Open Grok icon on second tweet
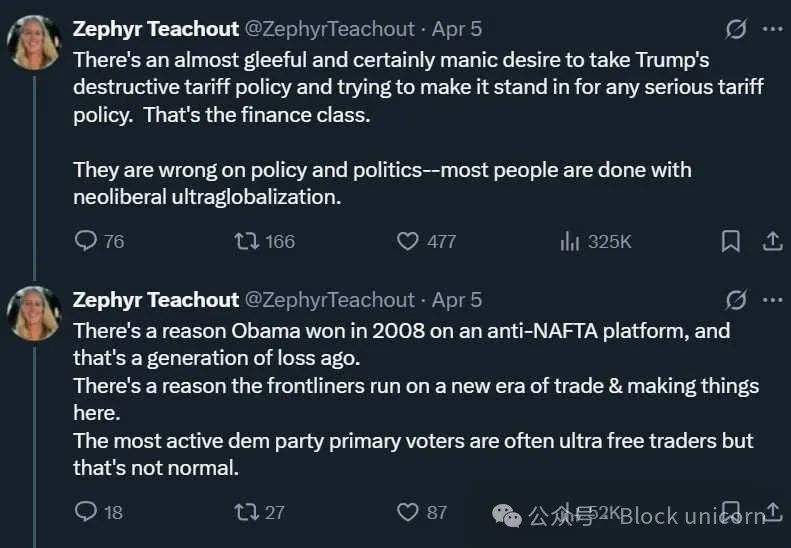This screenshot has width=791, height=548. 735,300
